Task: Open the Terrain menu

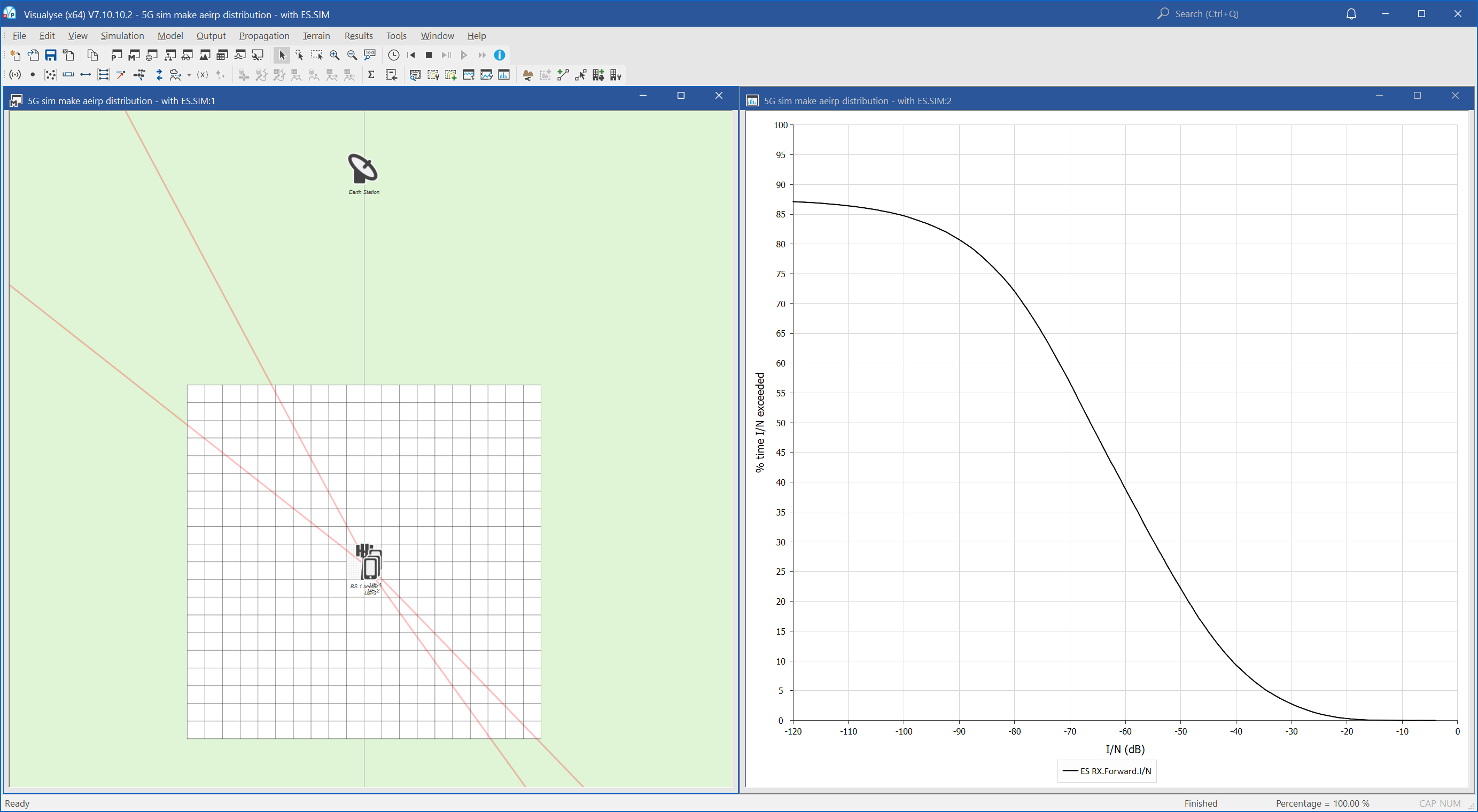Action: (x=316, y=36)
